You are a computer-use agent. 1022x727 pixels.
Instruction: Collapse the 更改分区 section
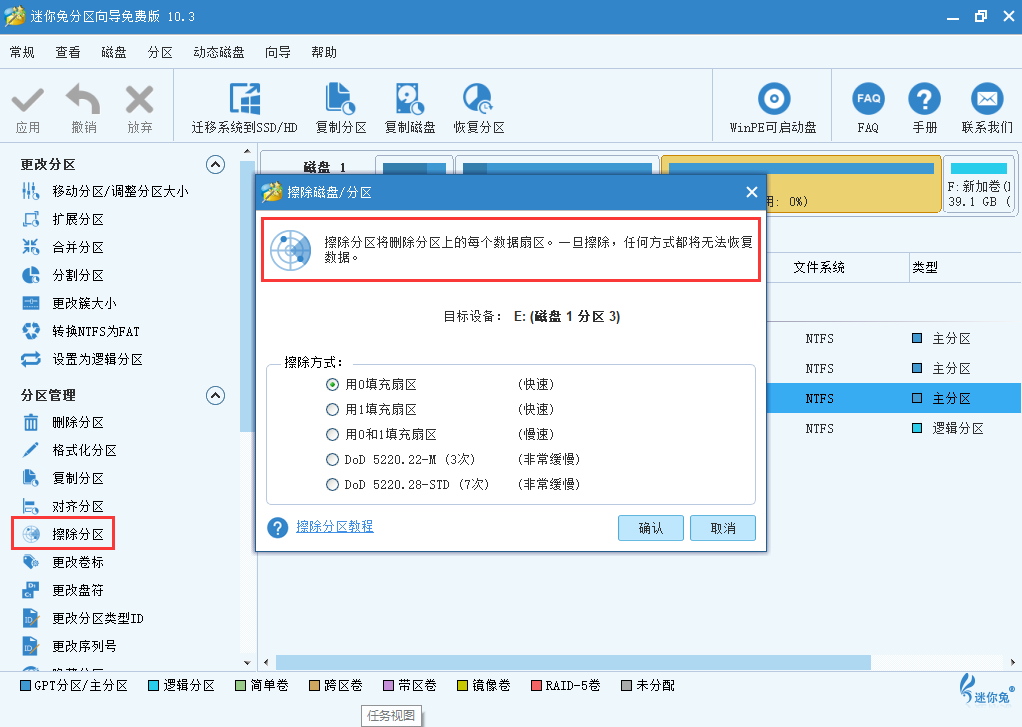coord(215,164)
